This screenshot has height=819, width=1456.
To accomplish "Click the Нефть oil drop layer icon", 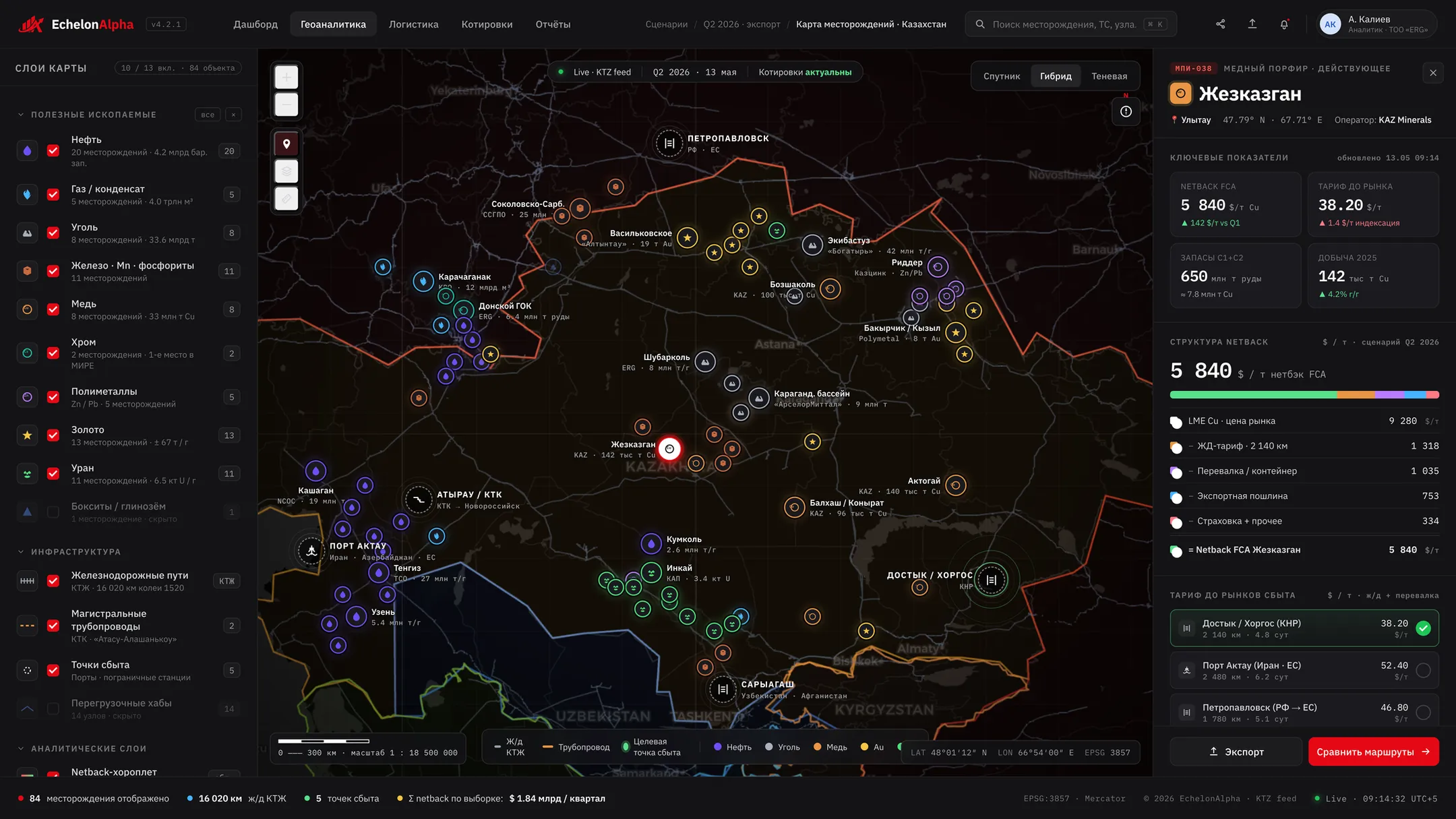I will click(x=27, y=151).
